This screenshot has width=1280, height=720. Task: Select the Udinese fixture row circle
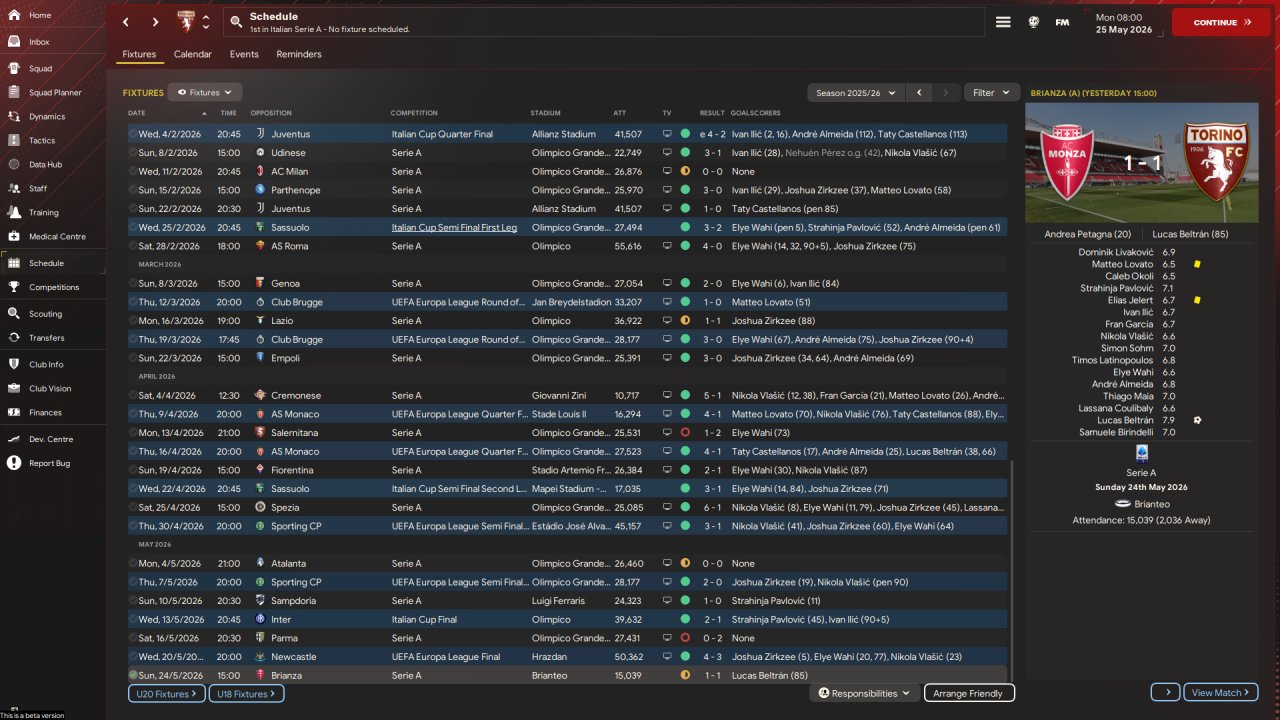click(x=133, y=153)
